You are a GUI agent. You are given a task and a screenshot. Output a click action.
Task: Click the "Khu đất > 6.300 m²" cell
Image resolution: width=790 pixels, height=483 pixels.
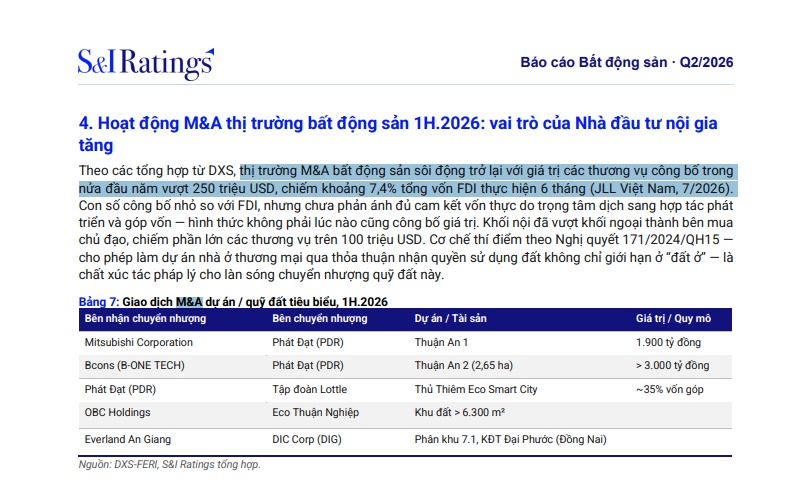point(459,412)
